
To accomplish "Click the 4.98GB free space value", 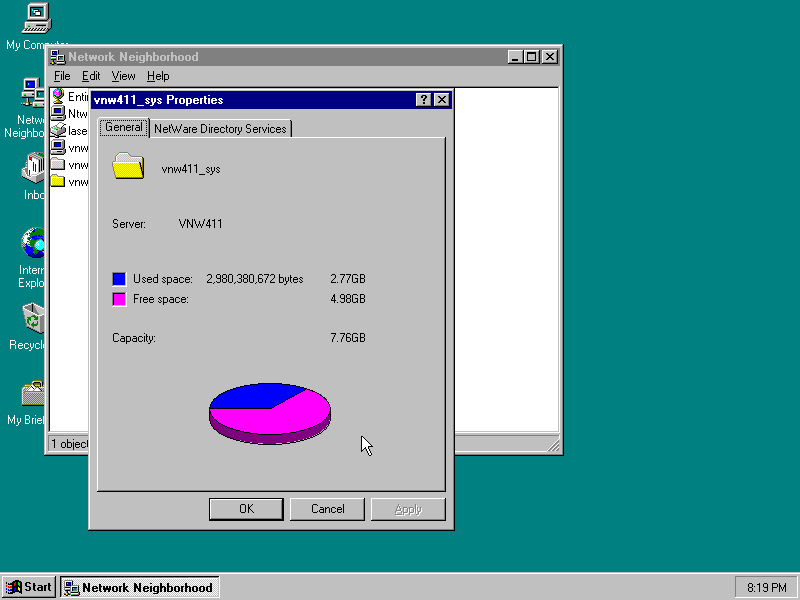I will (348, 299).
